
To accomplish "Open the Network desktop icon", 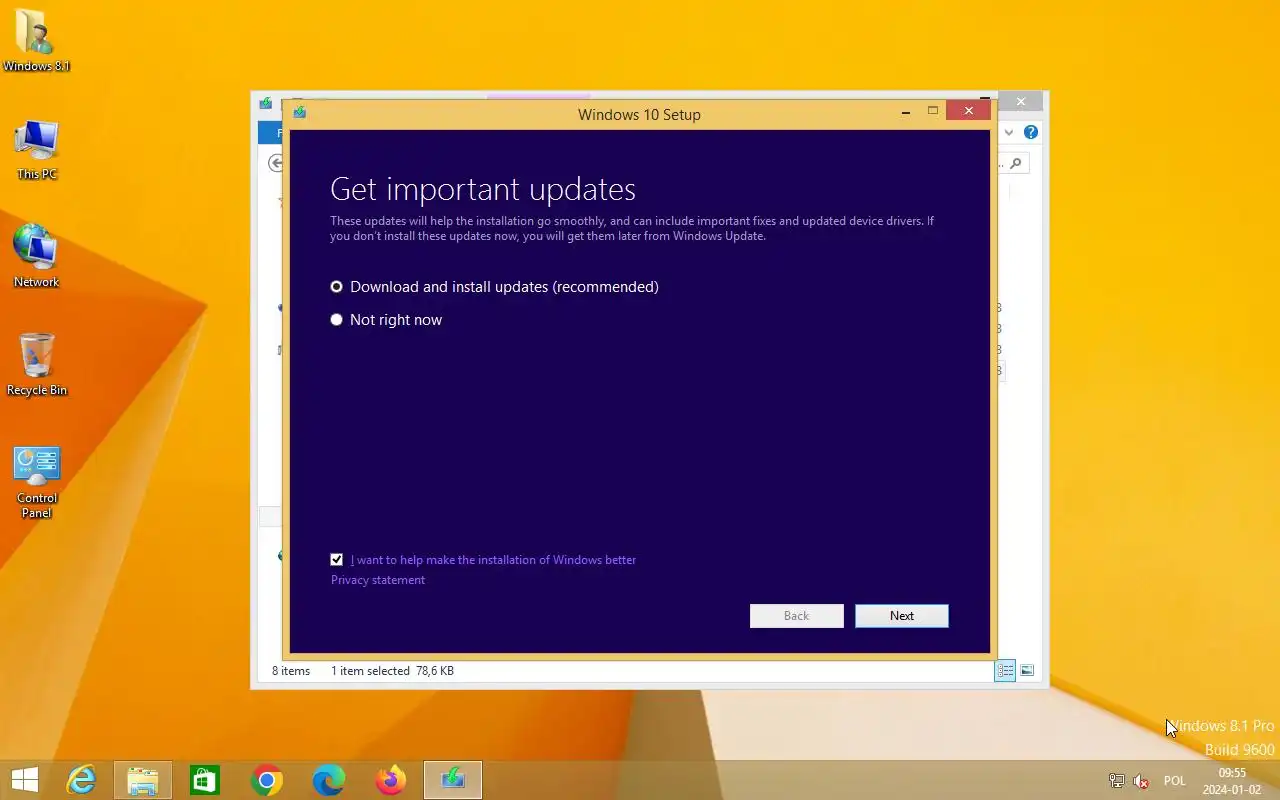I will click(36, 257).
